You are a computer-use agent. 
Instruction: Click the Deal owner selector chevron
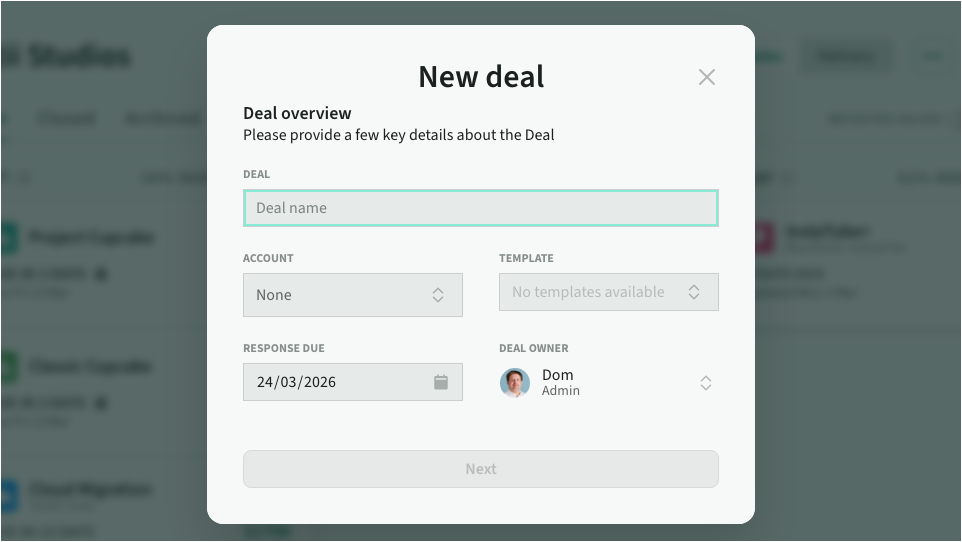pyautogui.click(x=706, y=383)
